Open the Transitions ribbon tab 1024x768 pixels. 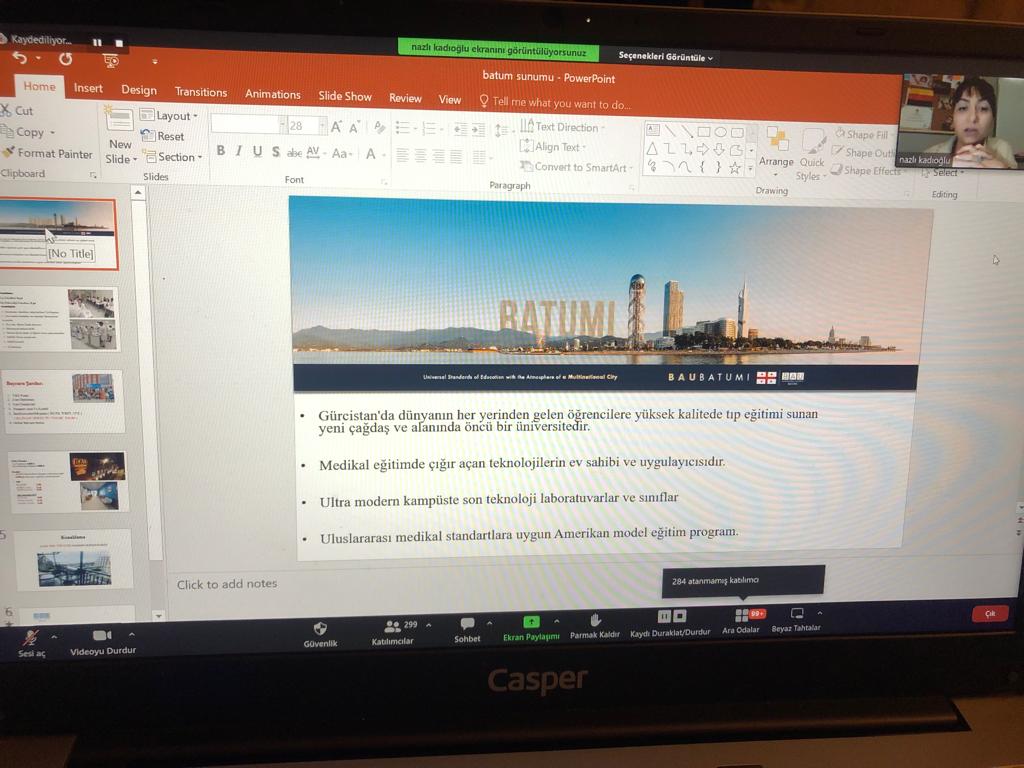coord(201,92)
